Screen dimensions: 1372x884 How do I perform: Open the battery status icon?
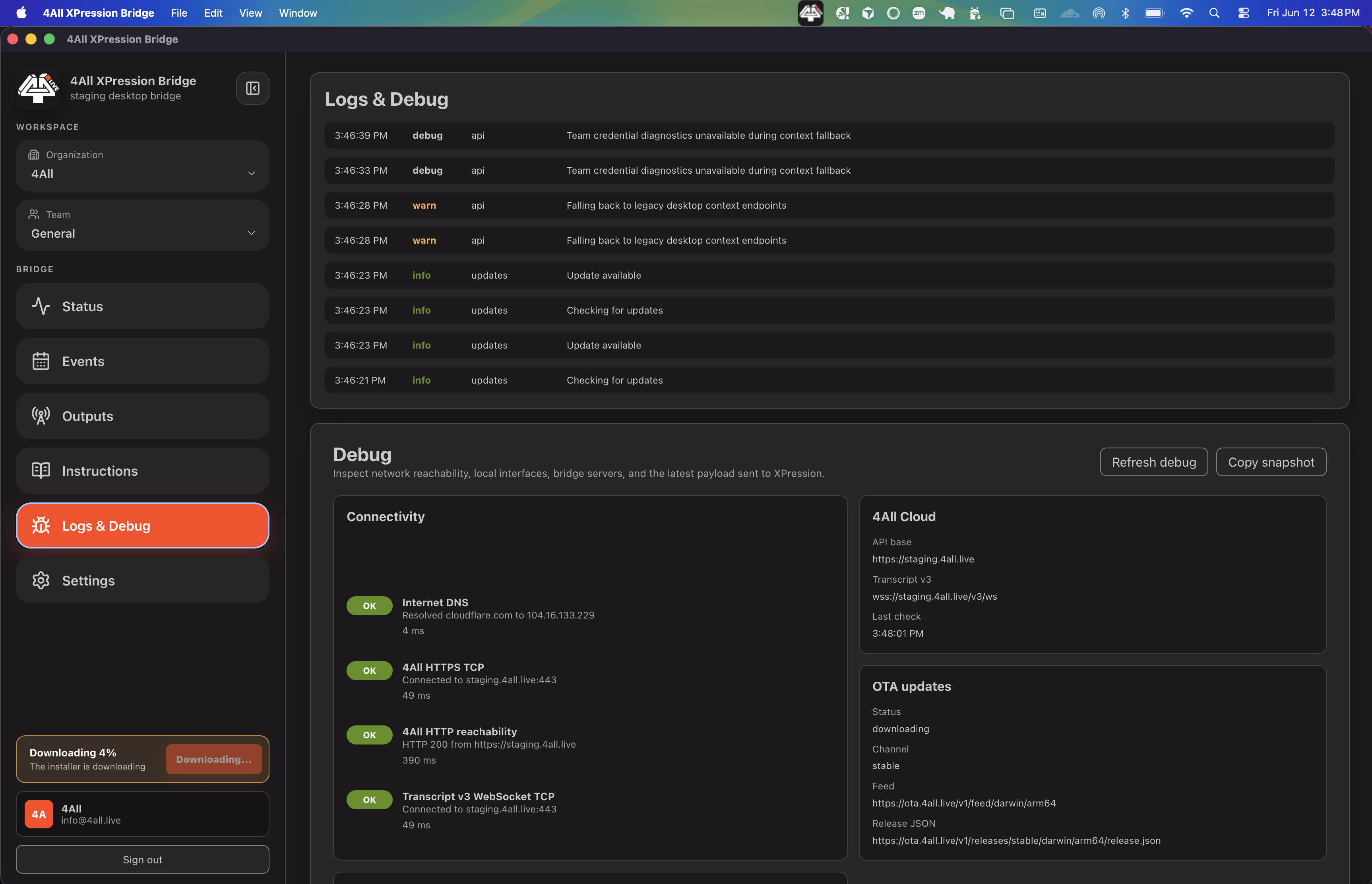1155,13
